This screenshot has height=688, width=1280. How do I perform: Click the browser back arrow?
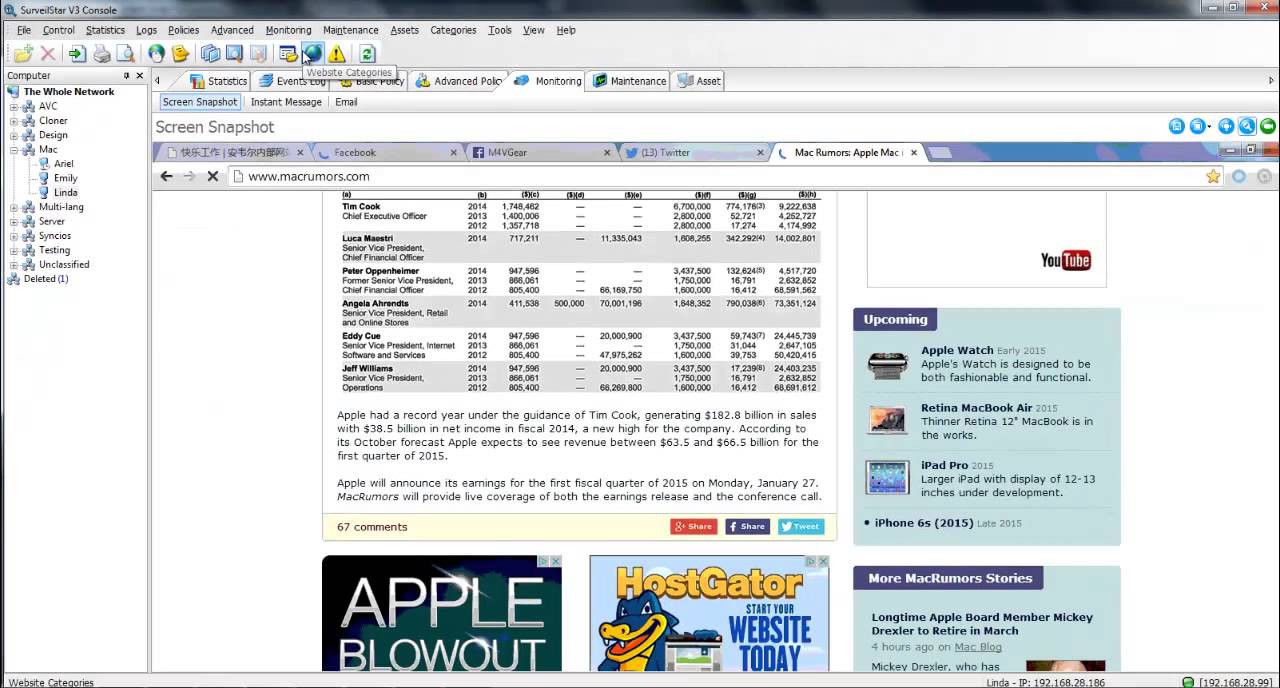point(166,176)
